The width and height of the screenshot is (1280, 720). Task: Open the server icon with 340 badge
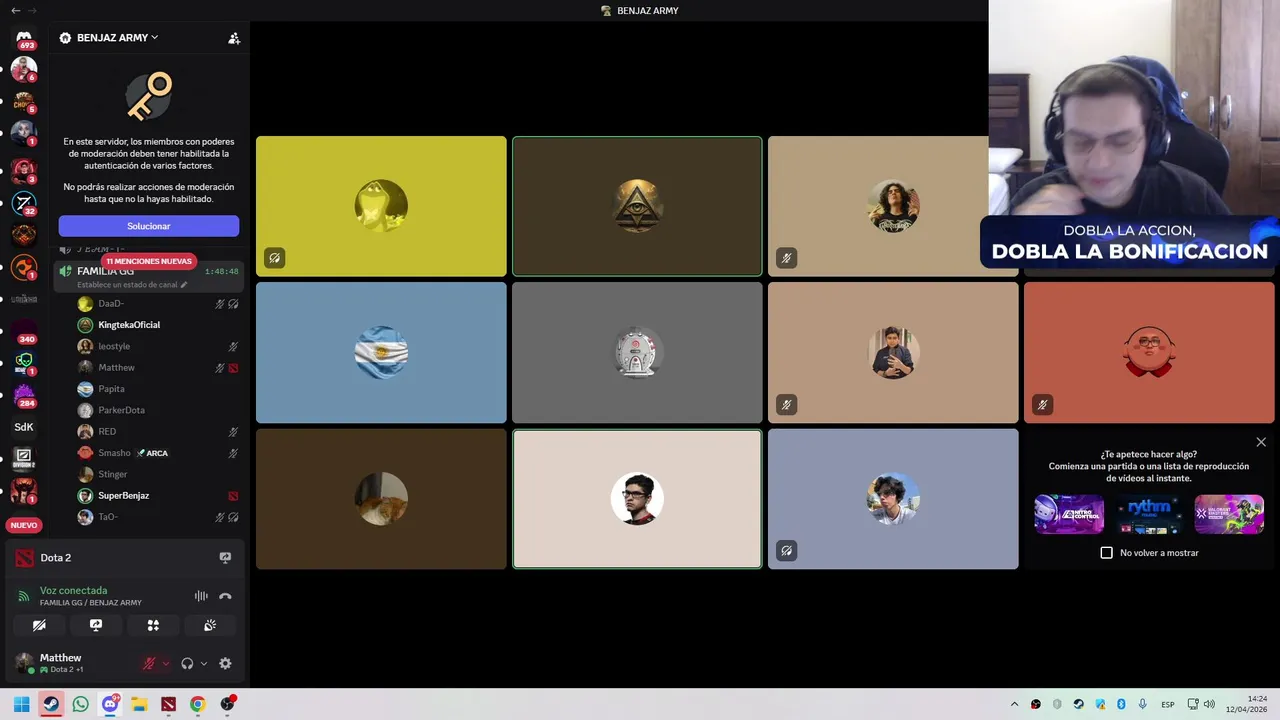[24, 331]
